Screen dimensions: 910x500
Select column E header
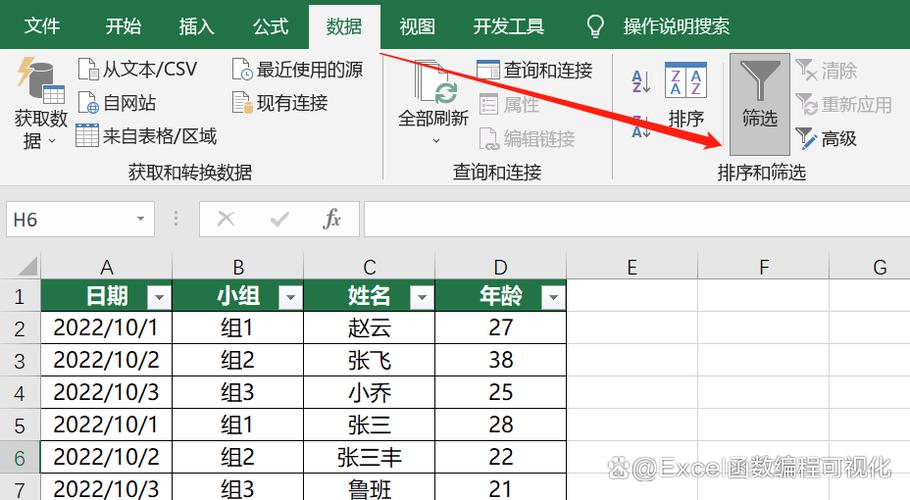click(632, 267)
